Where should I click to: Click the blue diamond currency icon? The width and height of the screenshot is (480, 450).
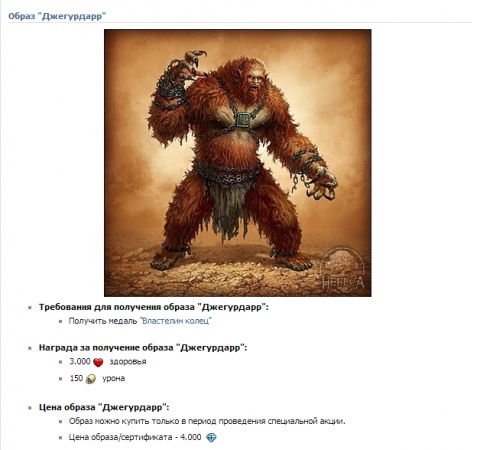(211, 438)
